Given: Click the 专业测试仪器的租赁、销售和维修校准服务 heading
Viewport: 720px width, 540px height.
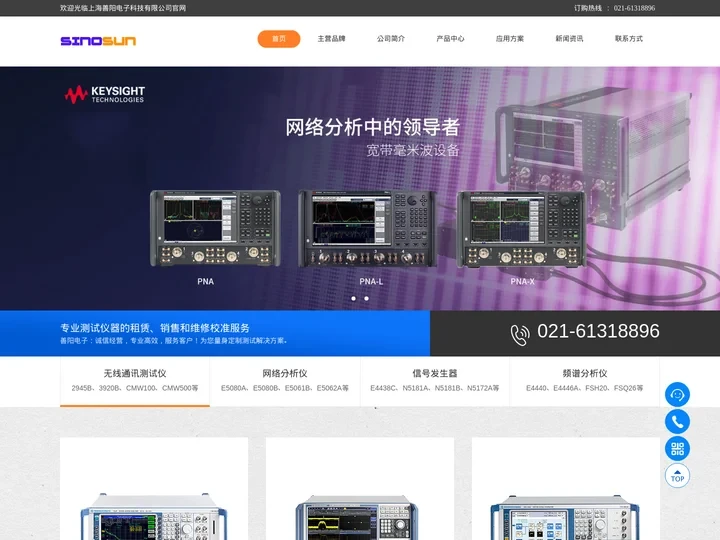Looking at the screenshot, I should tap(155, 328).
